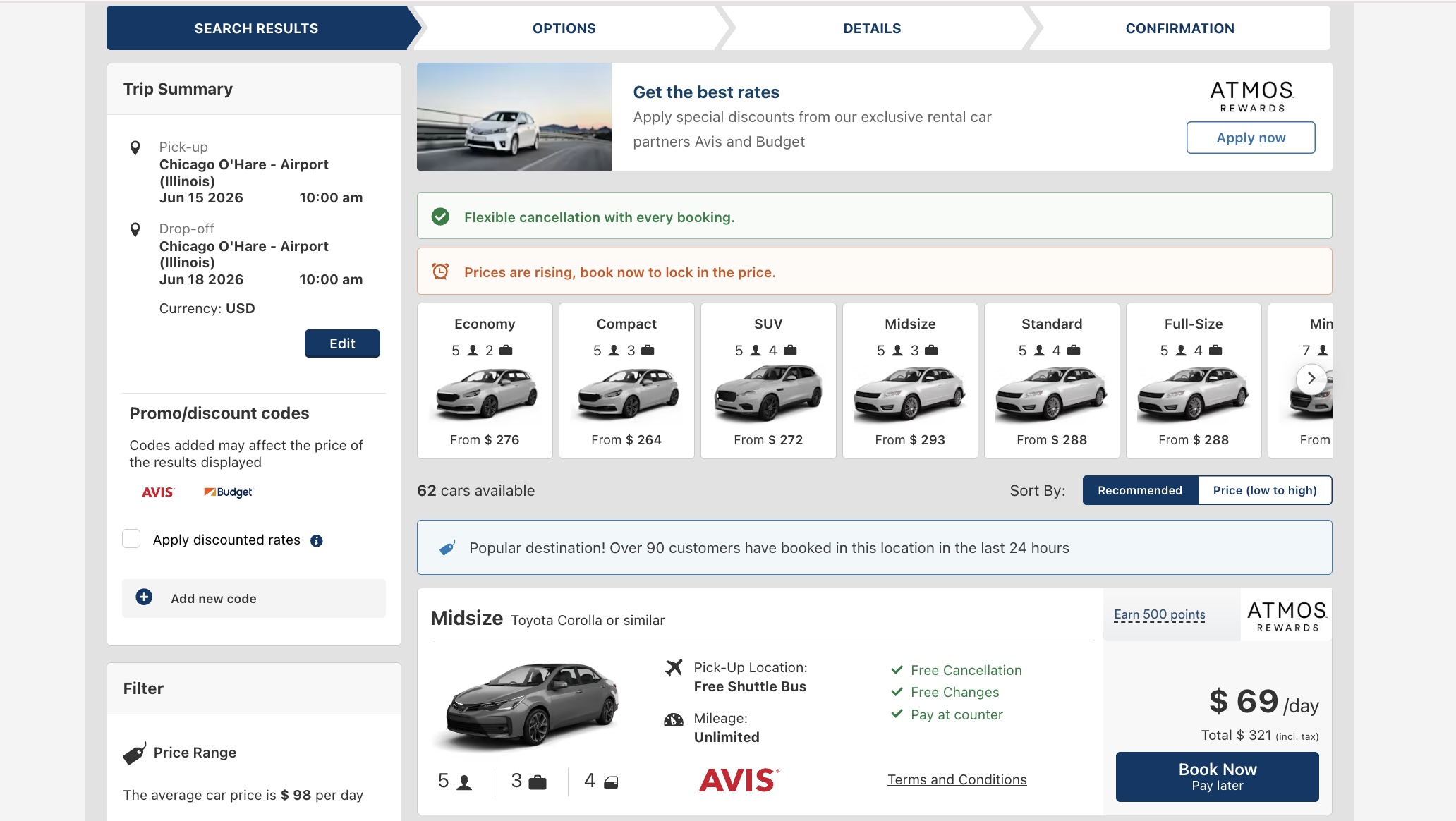Click the 'Total $ 321' text
1456x821 pixels.
tap(1236, 735)
